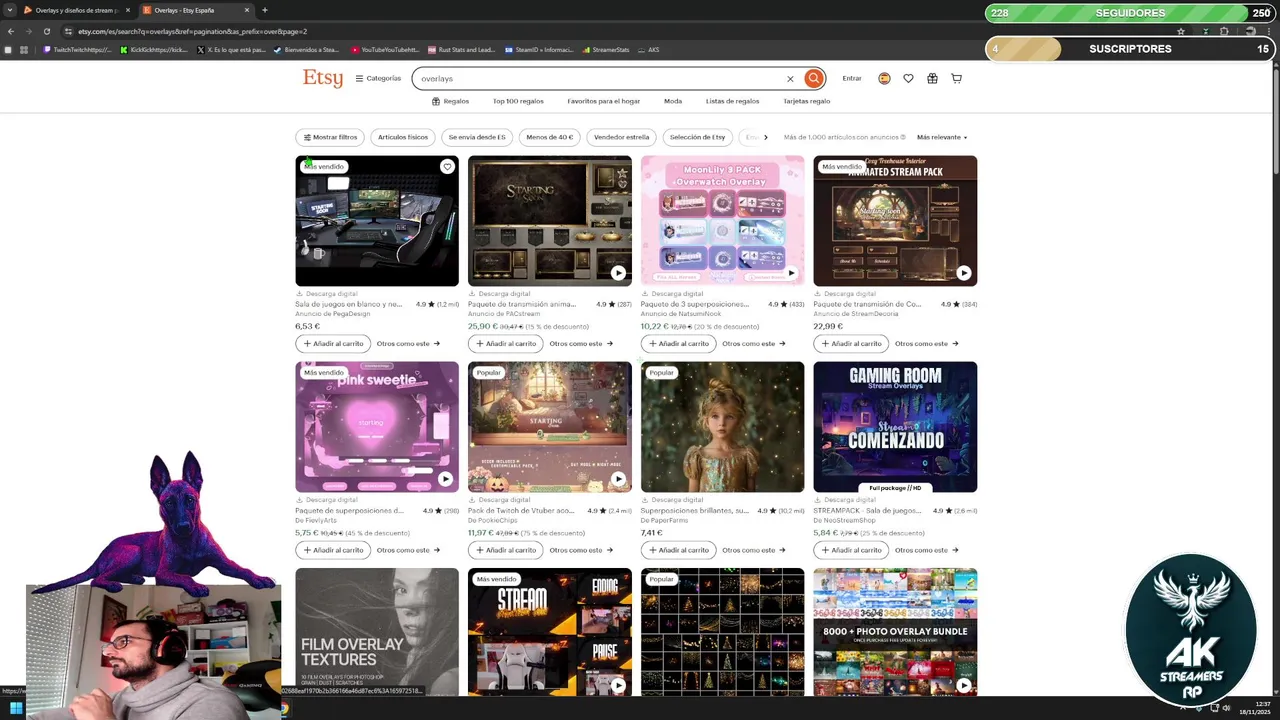Open the Twitch bookmark in bookmarks bar
Screen dimensions: 1280x720
[77, 50]
